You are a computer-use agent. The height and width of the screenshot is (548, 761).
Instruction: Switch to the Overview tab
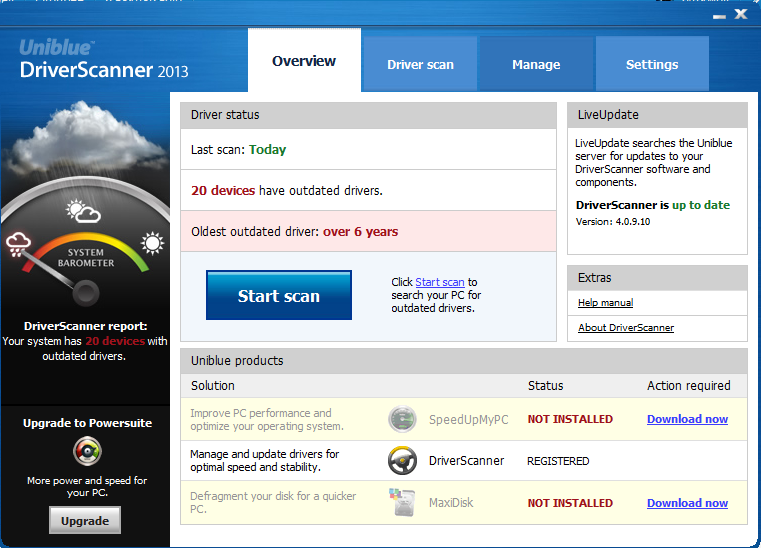[304, 61]
